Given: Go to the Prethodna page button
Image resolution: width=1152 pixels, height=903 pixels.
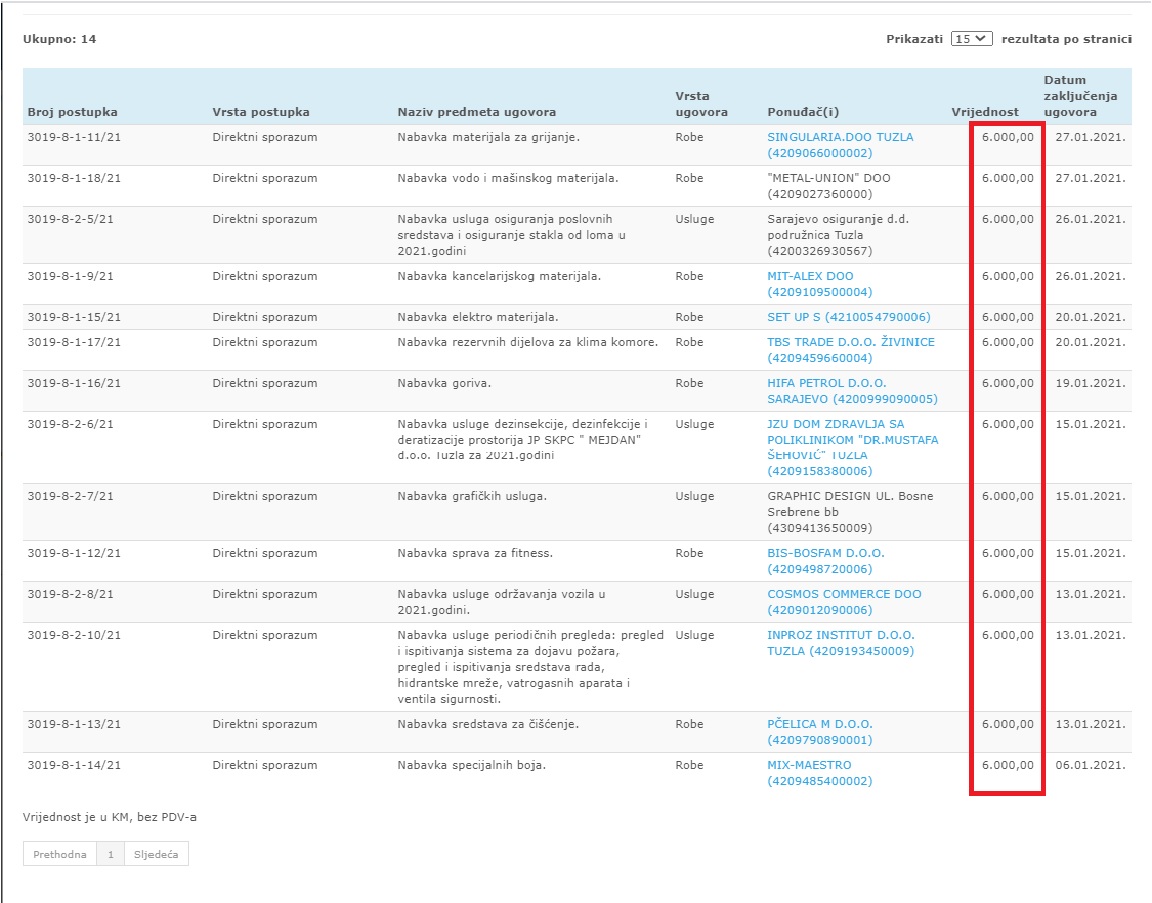Looking at the screenshot, I should (x=60, y=854).
